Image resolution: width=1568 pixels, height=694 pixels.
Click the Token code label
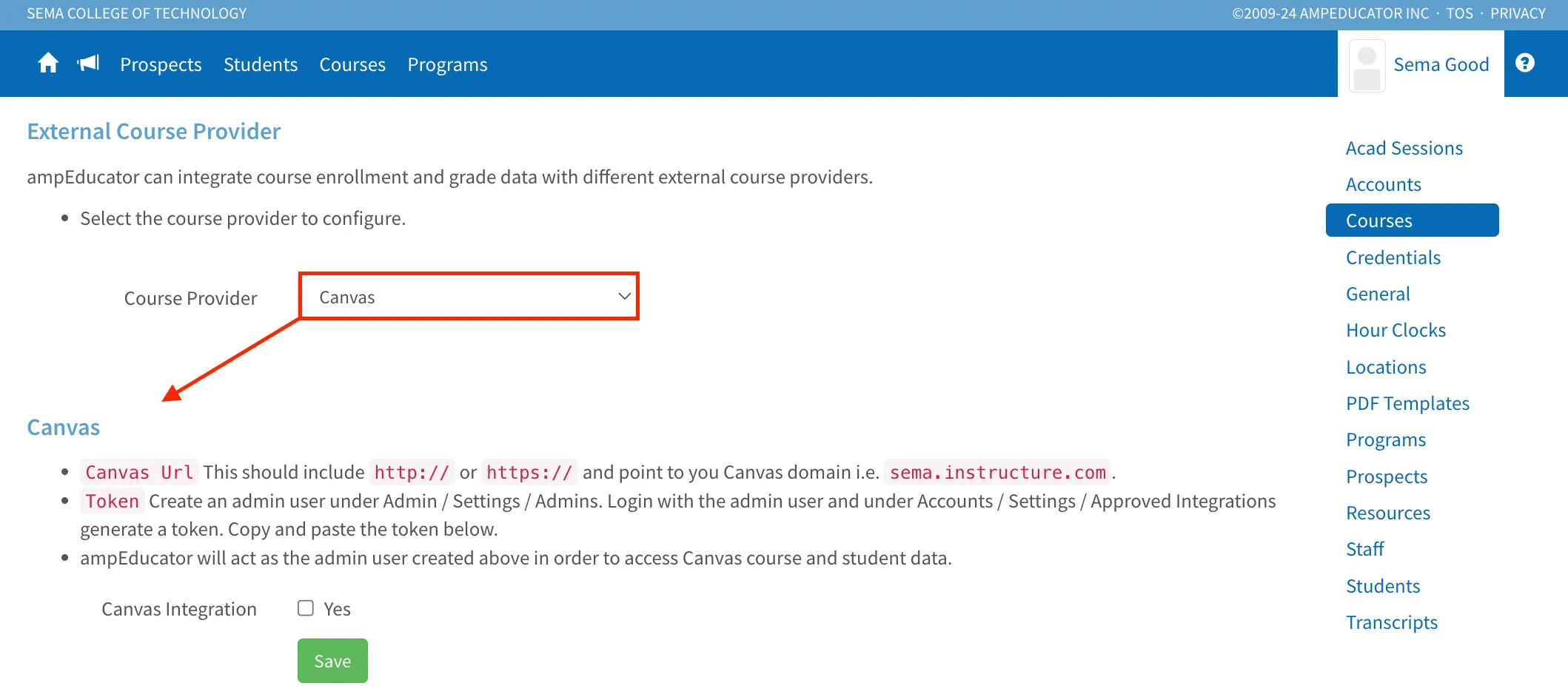[112, 501]
